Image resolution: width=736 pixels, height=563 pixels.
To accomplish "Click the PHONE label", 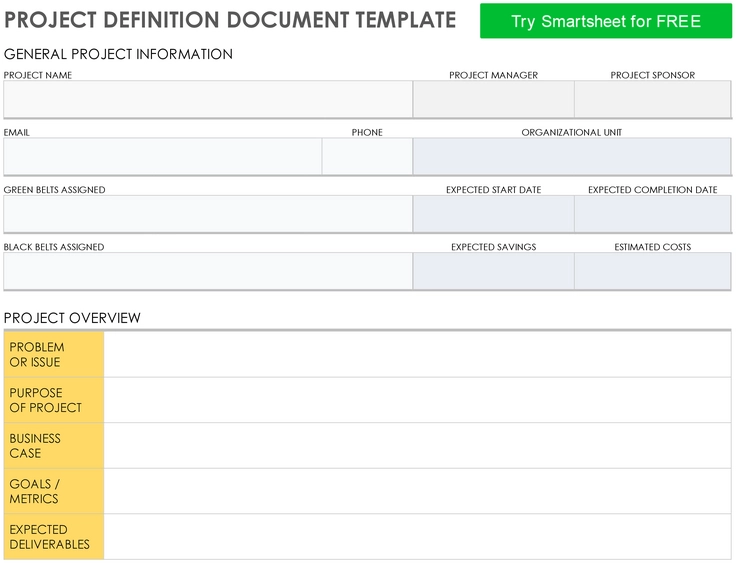I will pyautogui.click(x=367, y=132).
